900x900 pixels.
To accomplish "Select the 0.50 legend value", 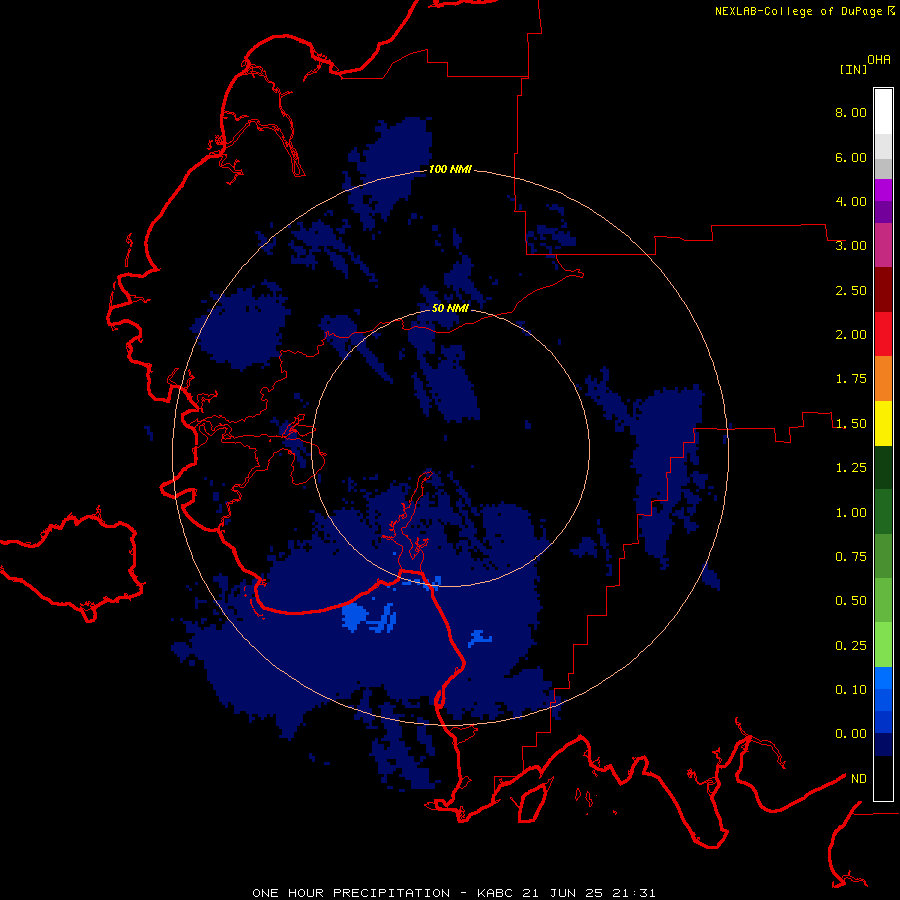I will (851, 601).
